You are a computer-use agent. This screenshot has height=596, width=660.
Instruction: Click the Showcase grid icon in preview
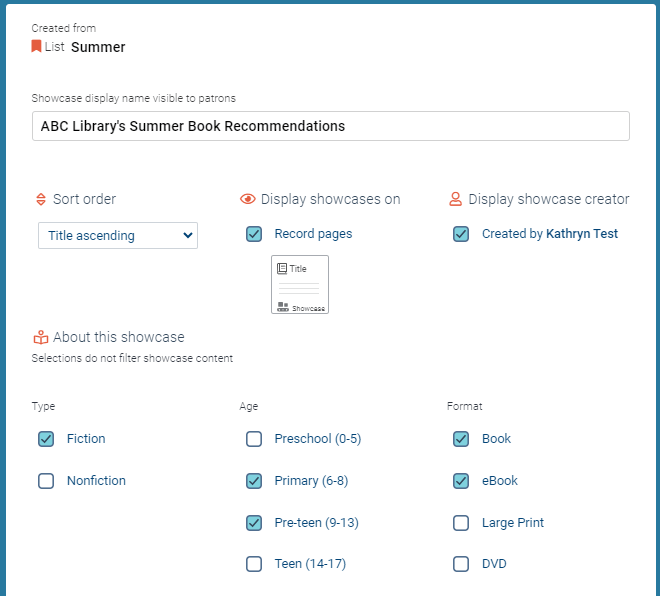click(283, 307)
